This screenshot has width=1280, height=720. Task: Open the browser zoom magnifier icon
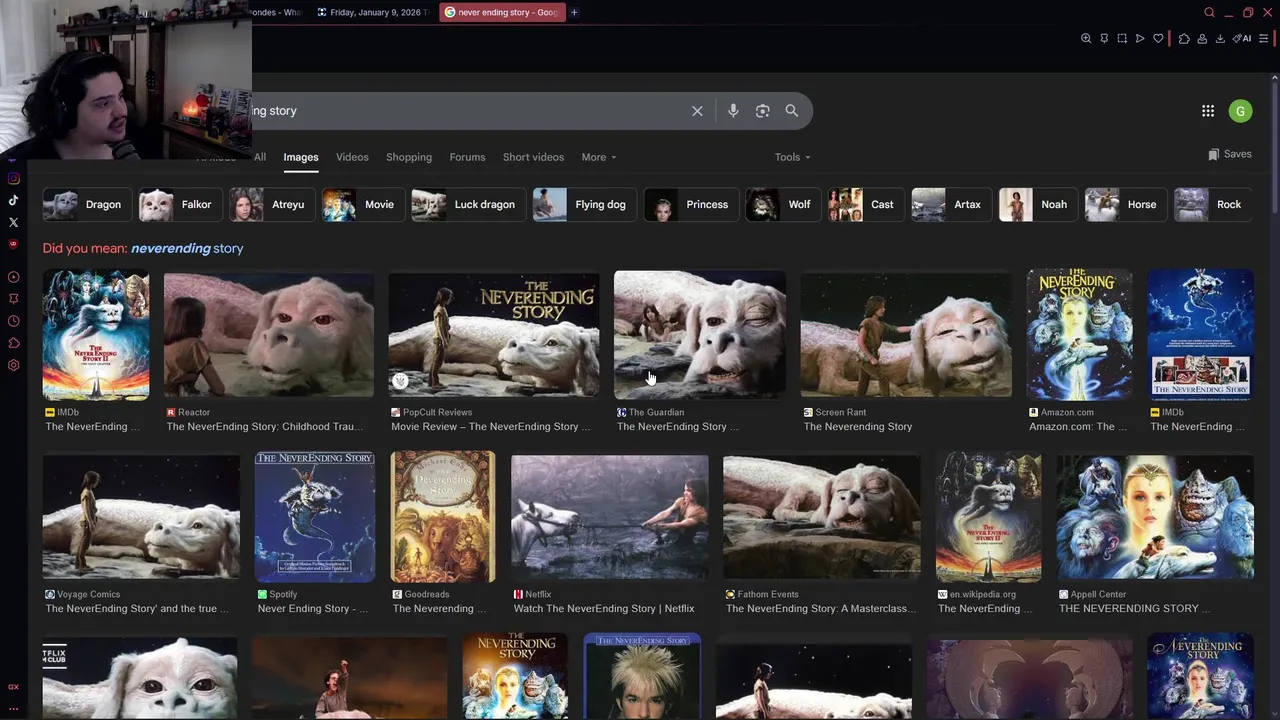pos(1086,39)
